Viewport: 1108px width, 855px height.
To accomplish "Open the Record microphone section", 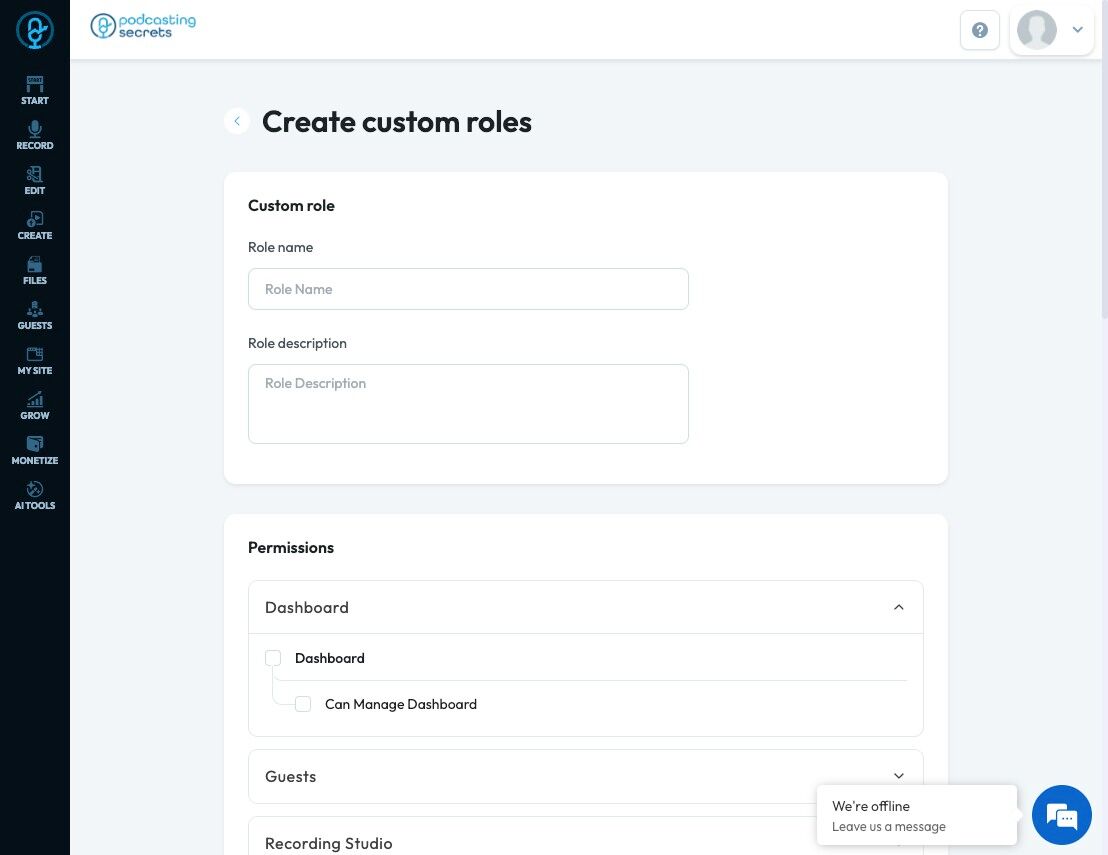I will 35,135.
